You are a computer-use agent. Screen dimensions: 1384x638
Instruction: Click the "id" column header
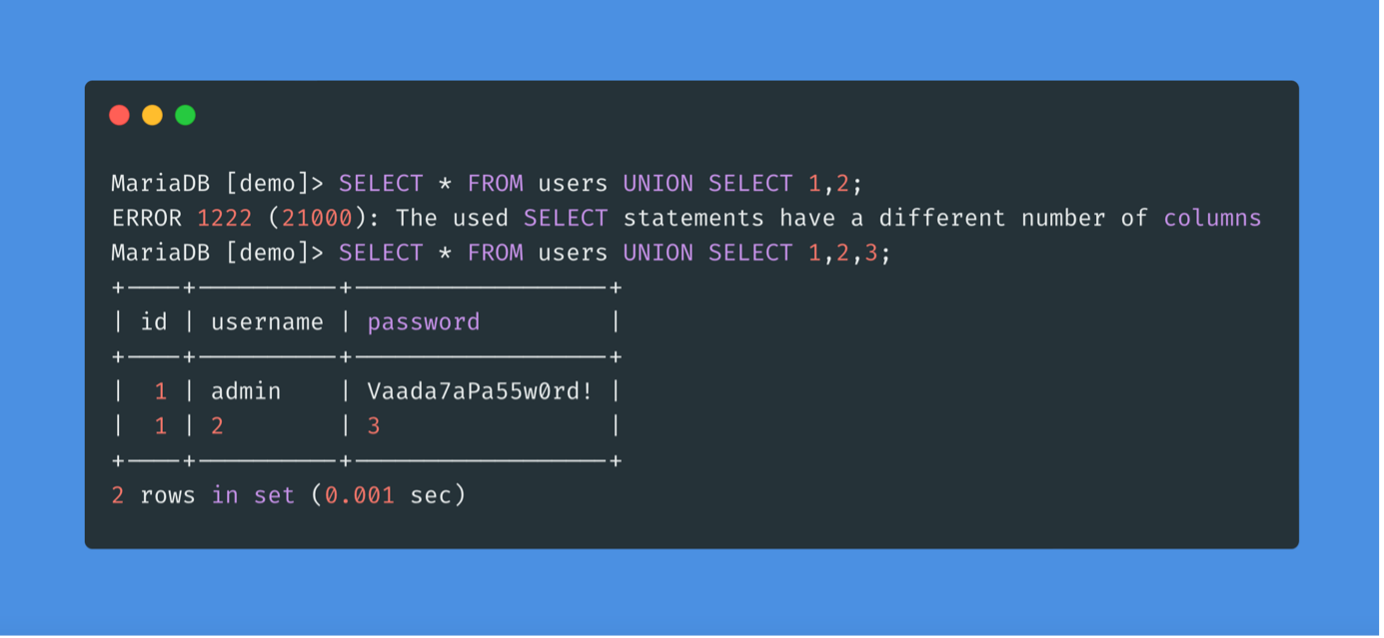tap(154, 322)
